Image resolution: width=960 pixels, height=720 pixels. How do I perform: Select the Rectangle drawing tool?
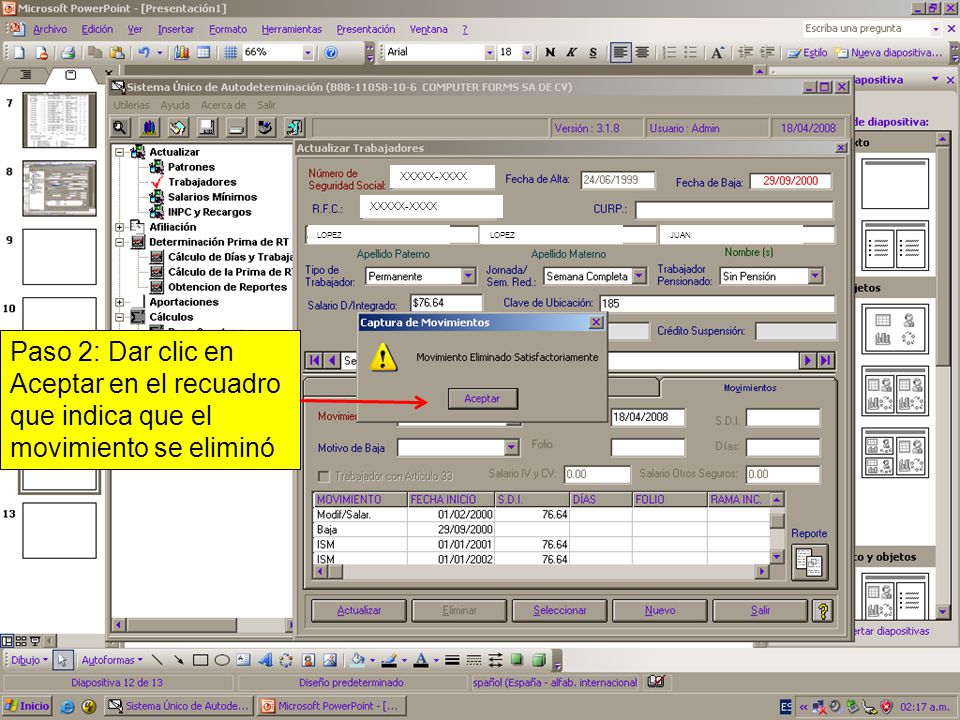coord(200,660)
